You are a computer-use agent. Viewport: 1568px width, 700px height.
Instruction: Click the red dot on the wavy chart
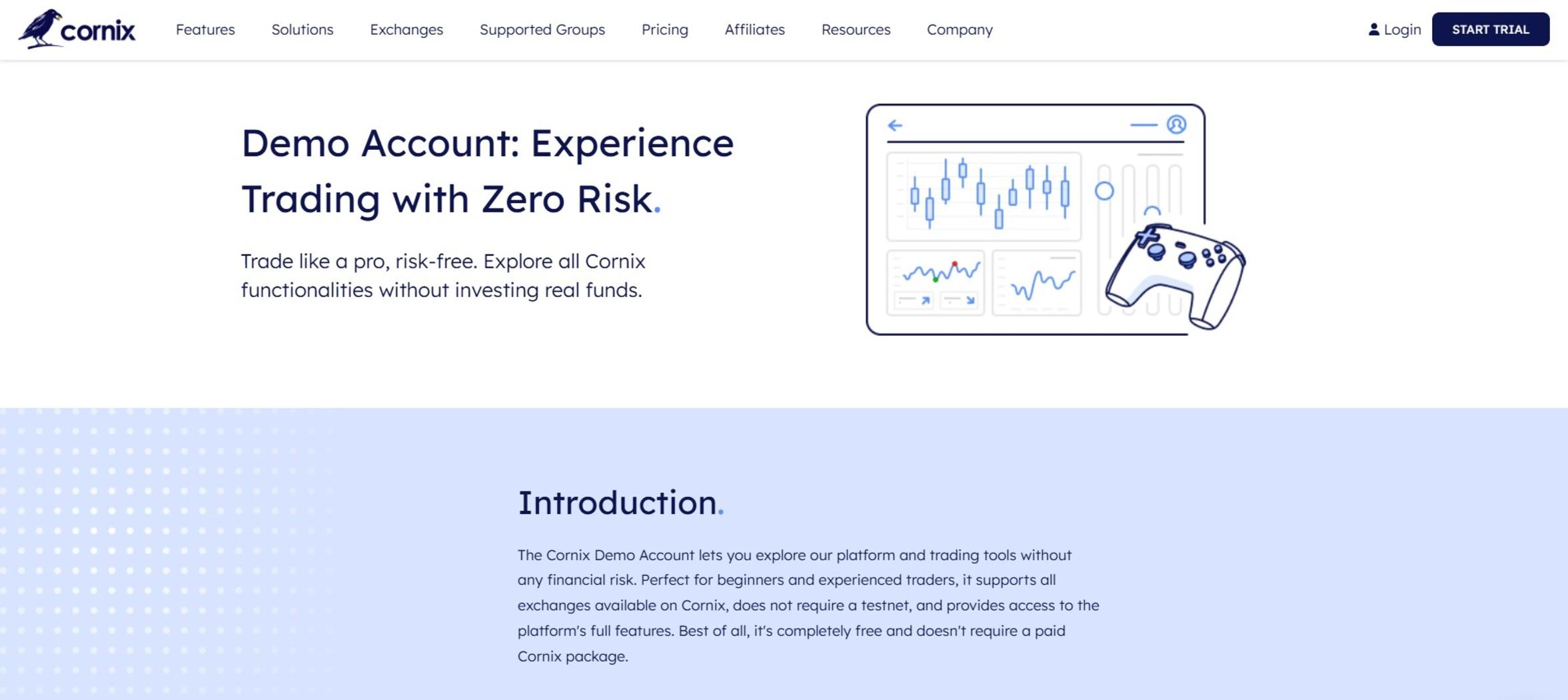point(955,263)
